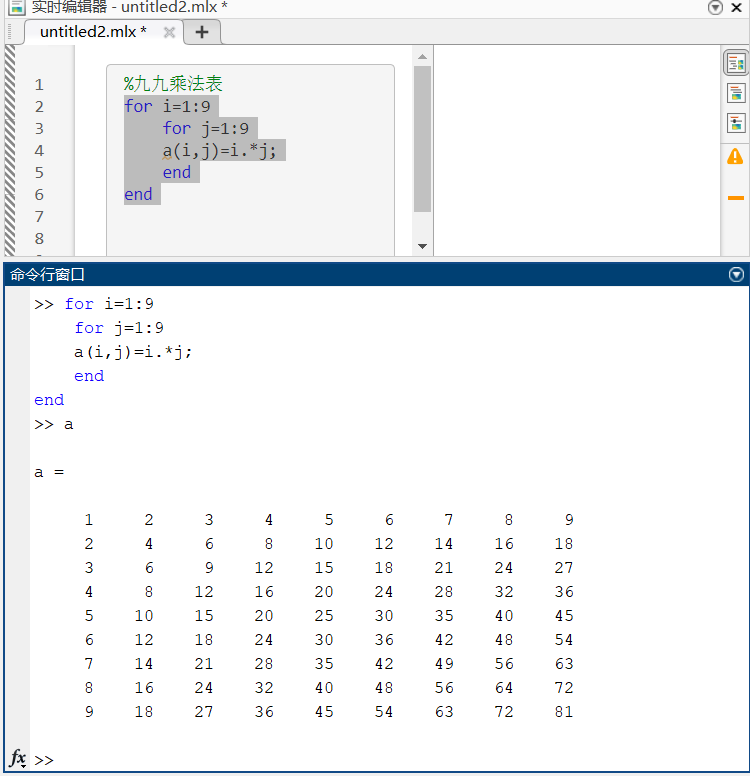Click the orange warning marker bar
The image size is (750, 776).
(x=736, y=198)
